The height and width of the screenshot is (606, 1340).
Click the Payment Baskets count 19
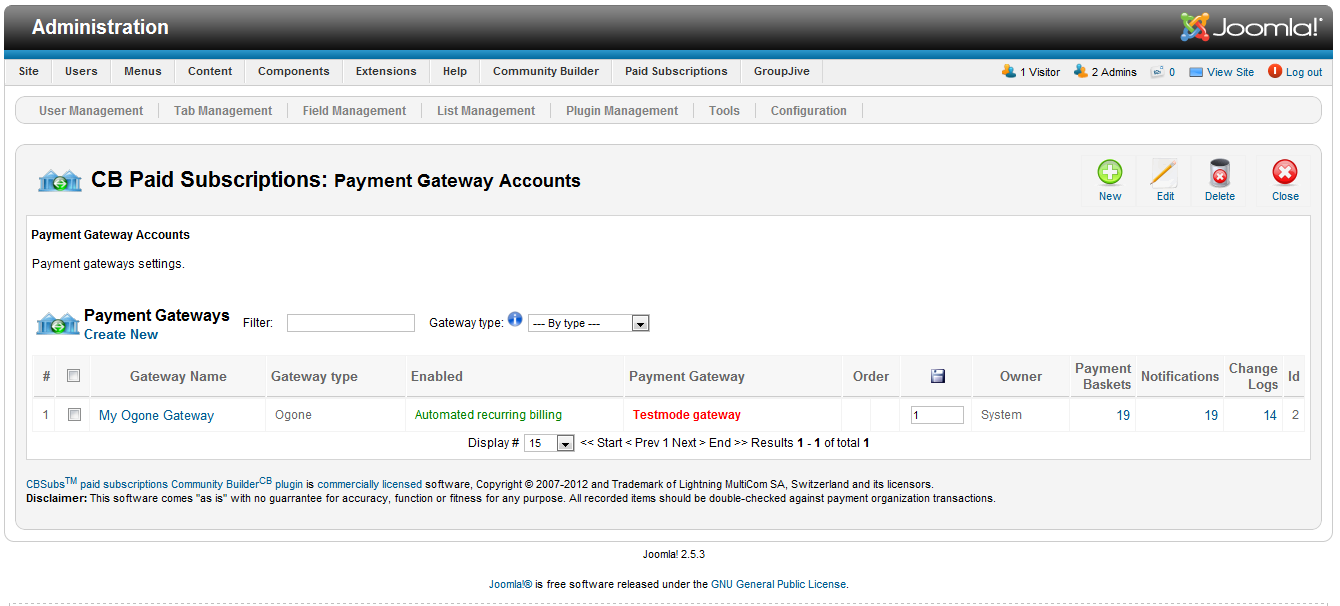pyautogui.click(x=1123, y=415)
